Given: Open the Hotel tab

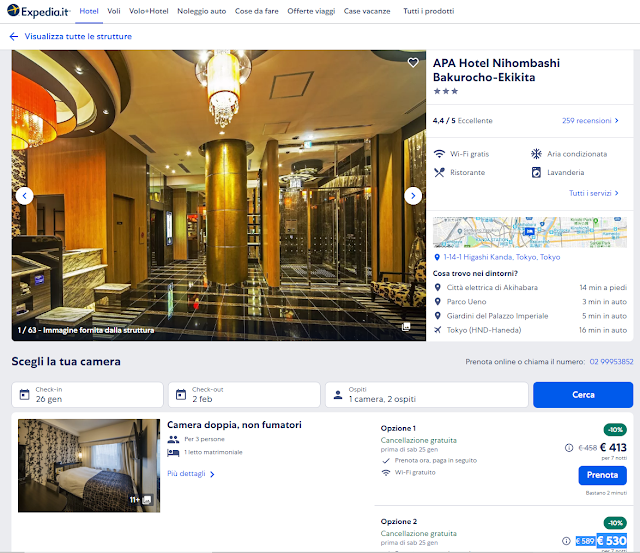Looking at the screenshot, I should pyautogui.click(x=89, y=11).
